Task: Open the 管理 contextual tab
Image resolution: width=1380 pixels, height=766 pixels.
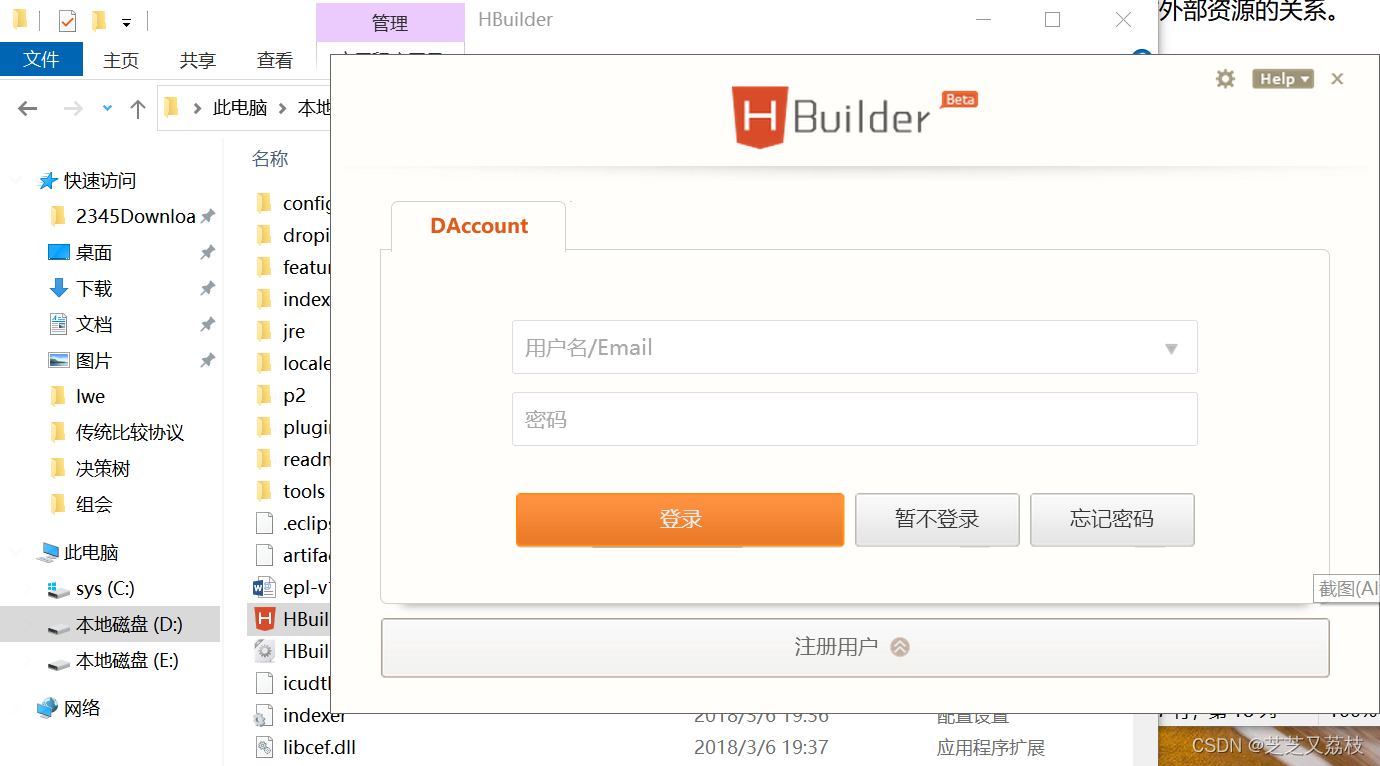Action: (x=390, y=22)
